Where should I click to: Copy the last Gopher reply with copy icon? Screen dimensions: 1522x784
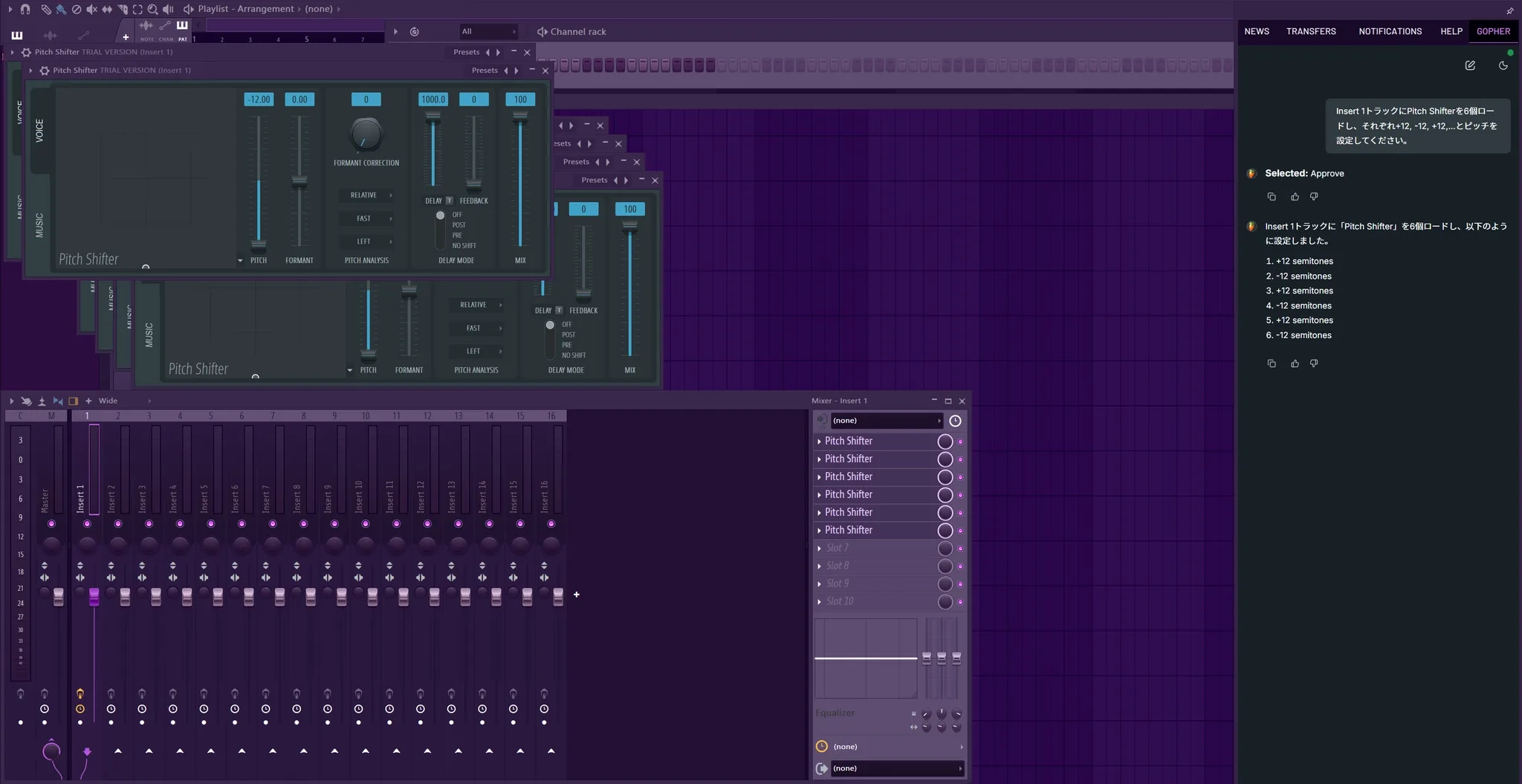click(1272, 363)
